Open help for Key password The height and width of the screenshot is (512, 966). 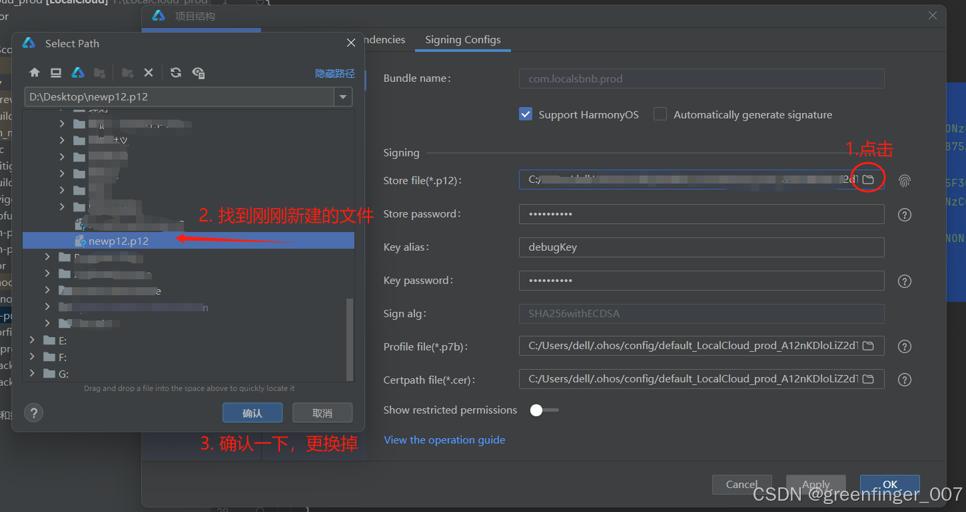point(904,281)
